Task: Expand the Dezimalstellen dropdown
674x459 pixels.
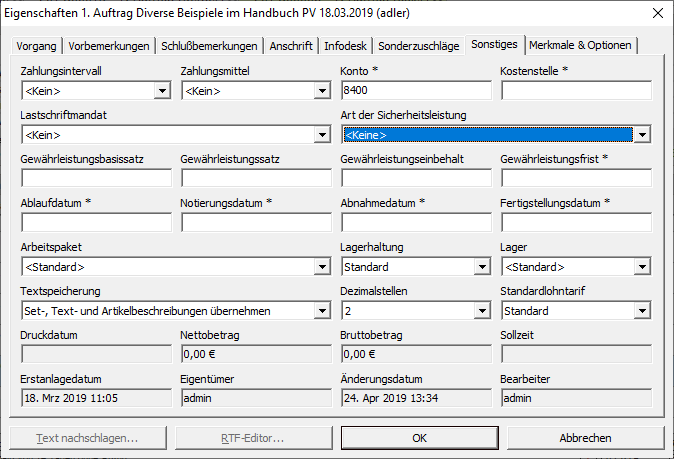Action: [482, 311]
